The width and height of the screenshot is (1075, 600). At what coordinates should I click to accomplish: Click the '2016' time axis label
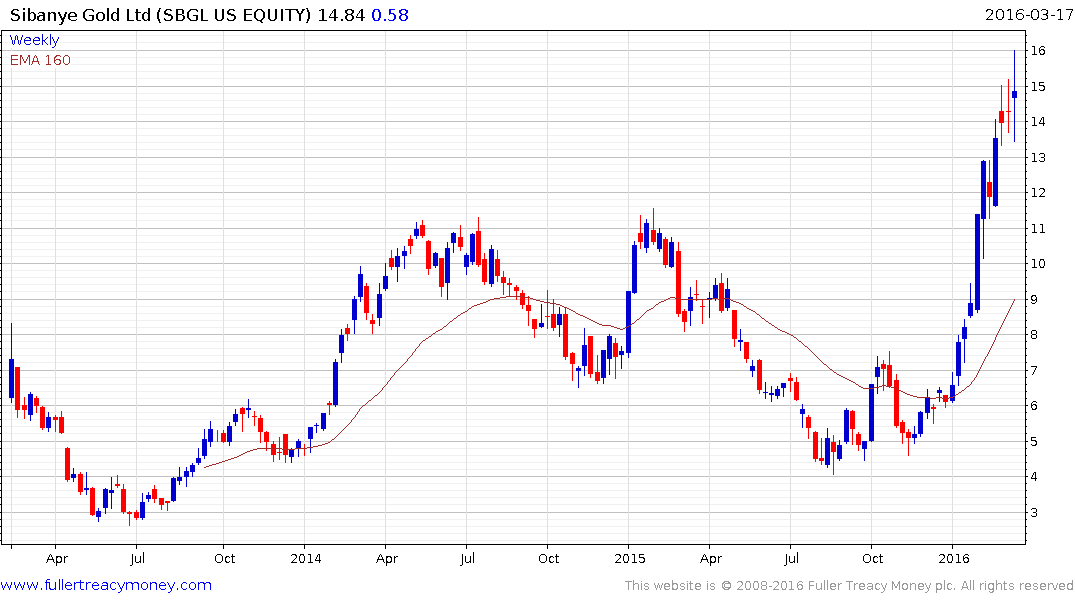coord(954,558)
